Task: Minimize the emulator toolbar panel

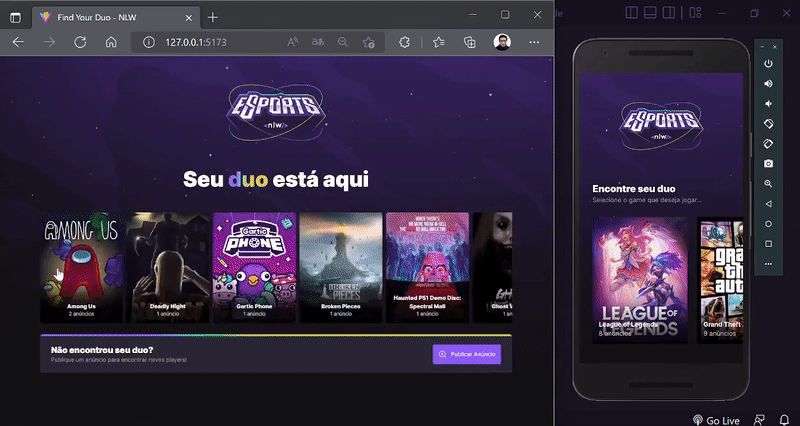Action: [x=762, y=47]
